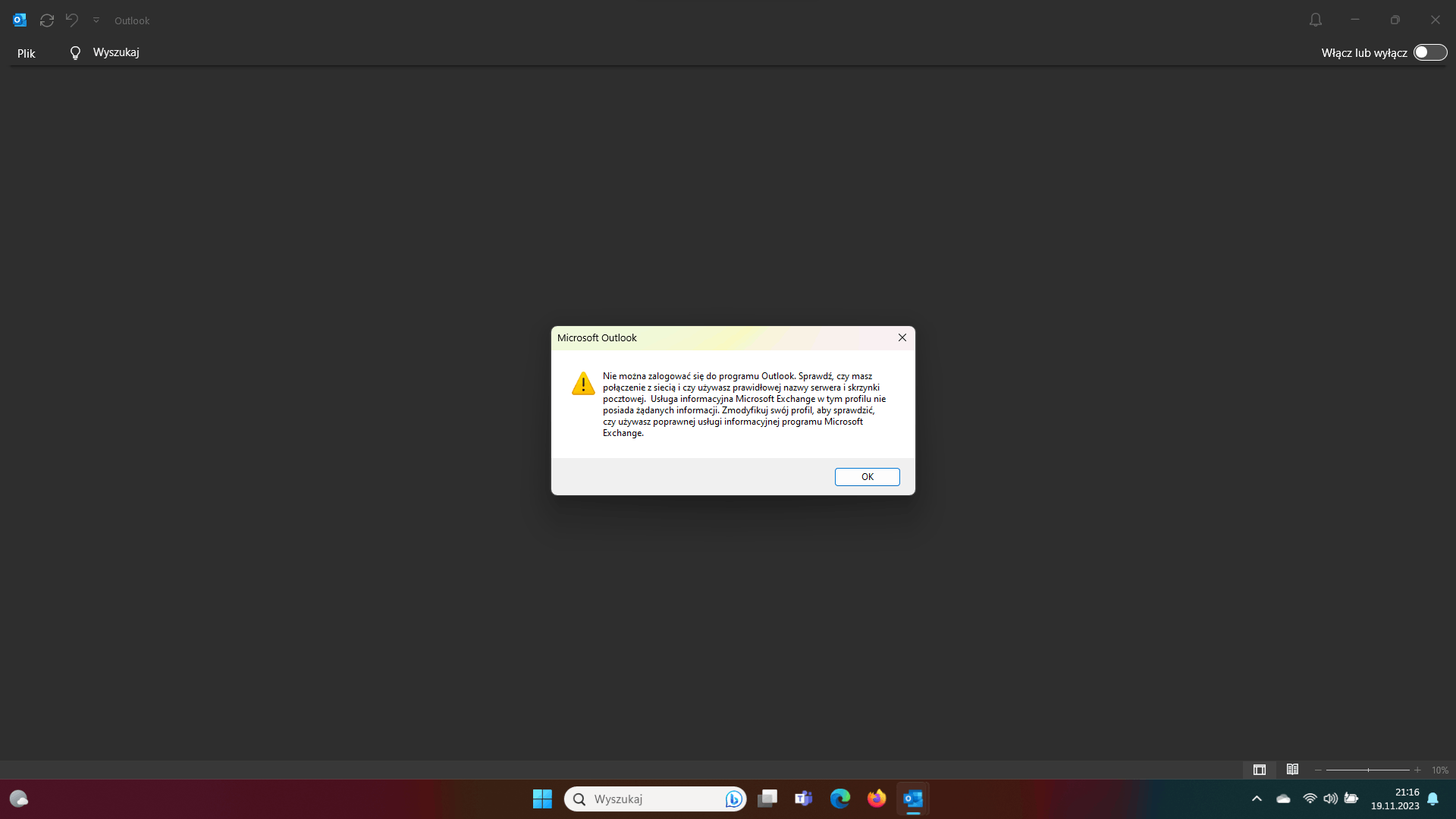This screenshot has height=819, width=1456.
Task: Click the zoom out minus button
Action: coord(1318,770)
